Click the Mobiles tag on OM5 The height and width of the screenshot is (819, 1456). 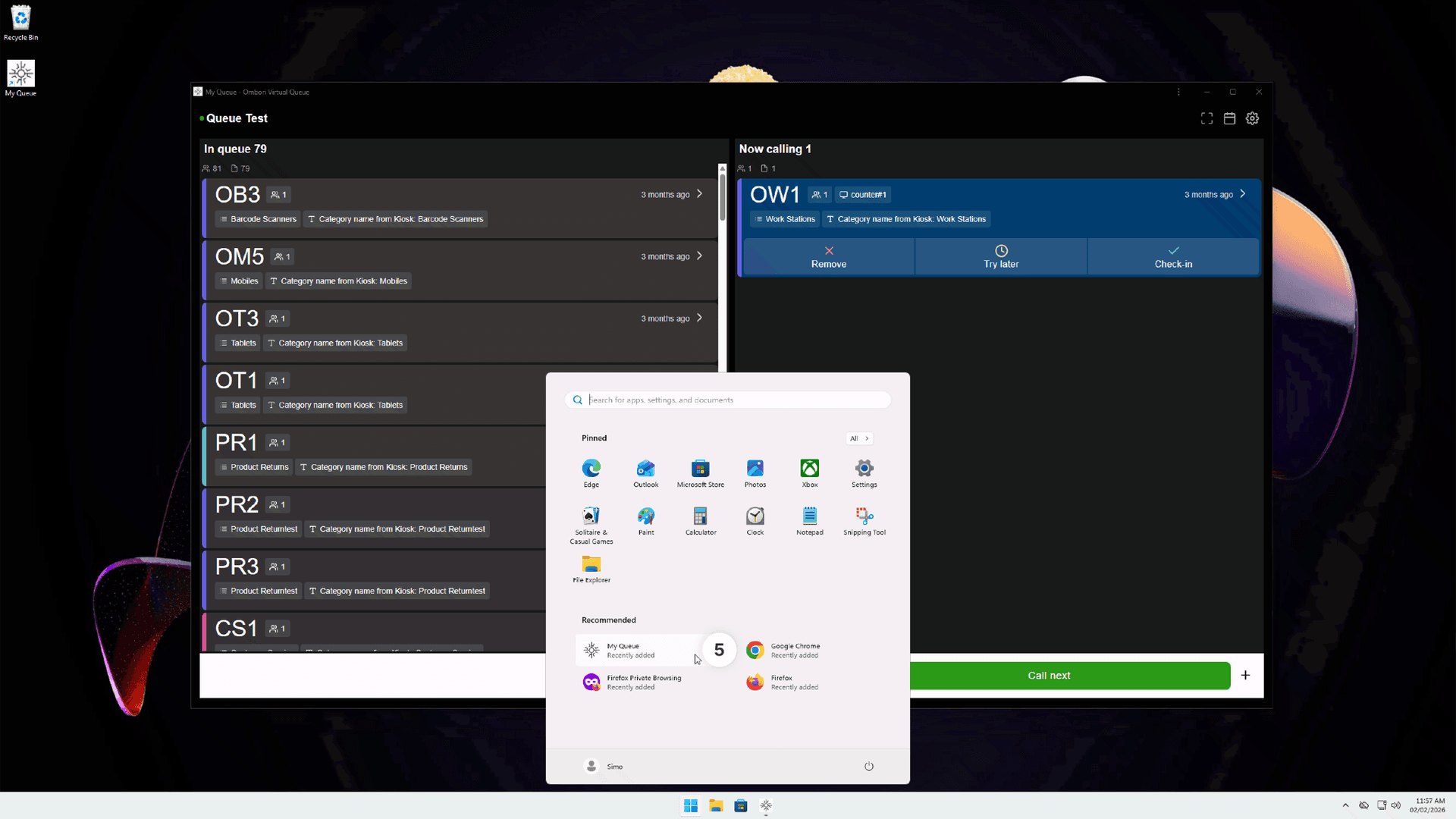[239, 281]
